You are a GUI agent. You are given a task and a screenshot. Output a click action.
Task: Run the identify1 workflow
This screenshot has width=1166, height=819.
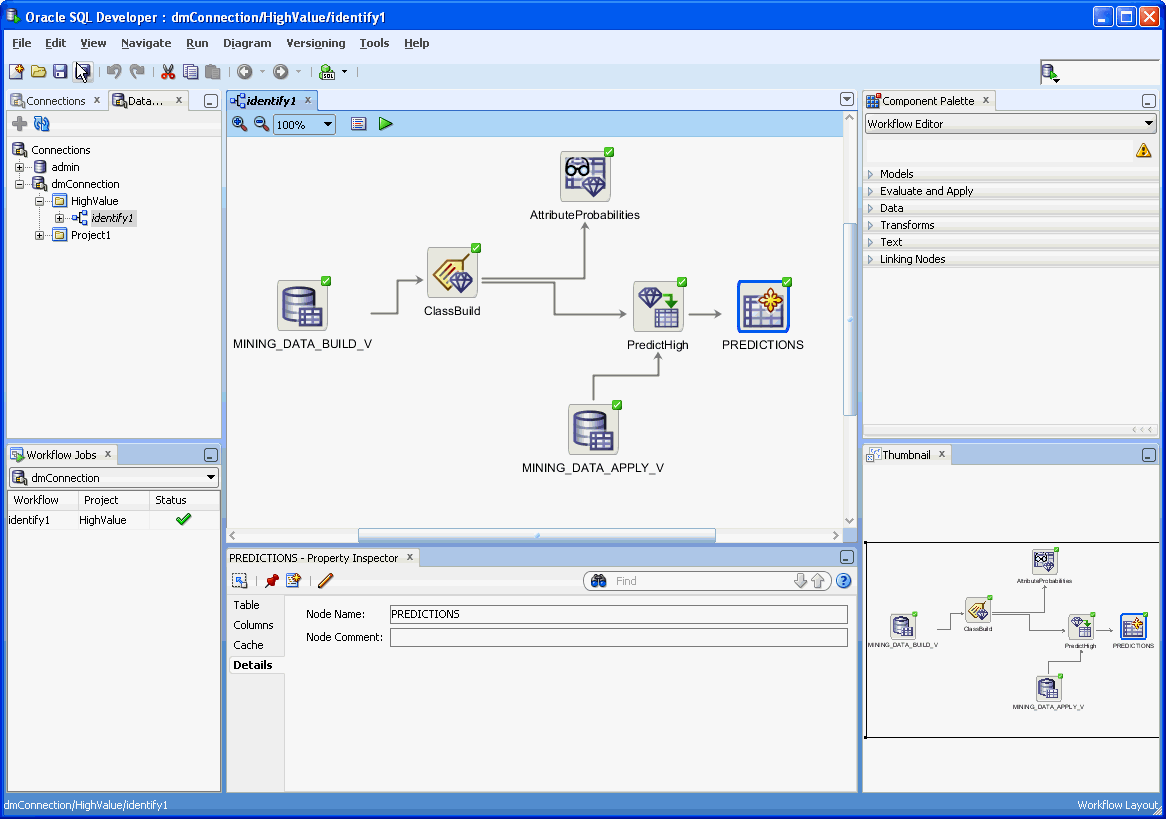coord(385,124)
